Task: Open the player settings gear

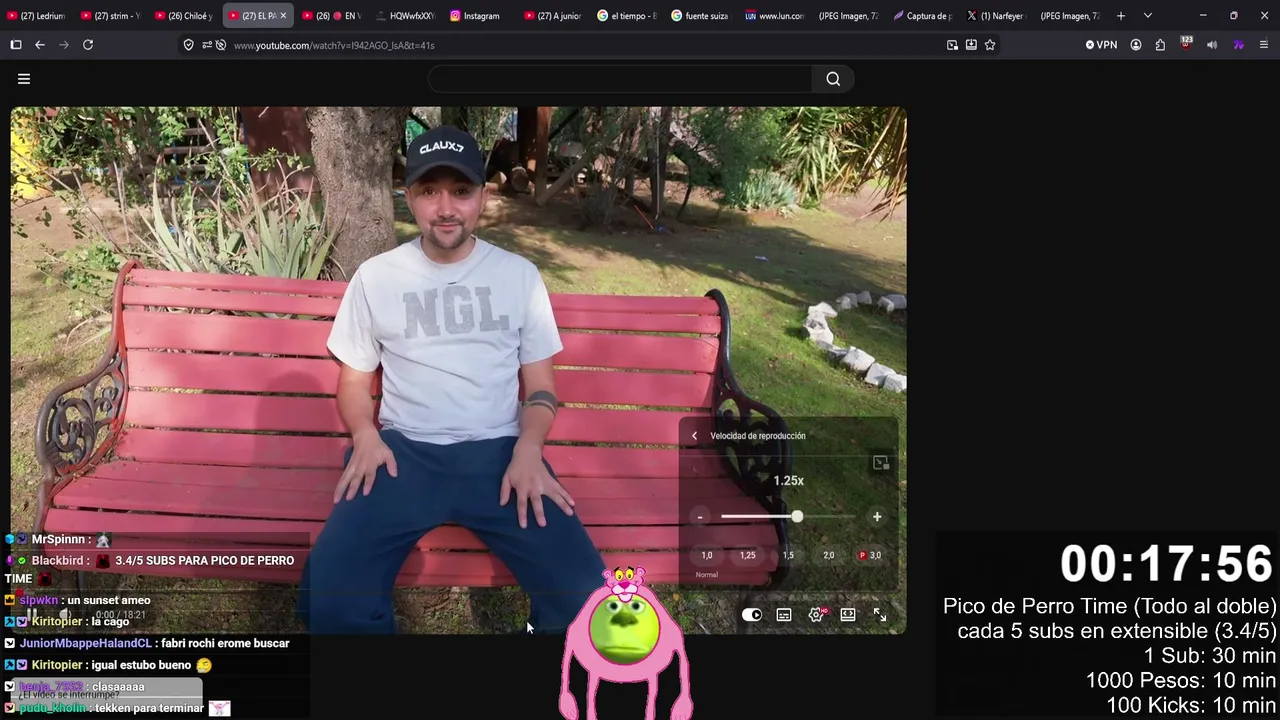Action: click(816, 615)
